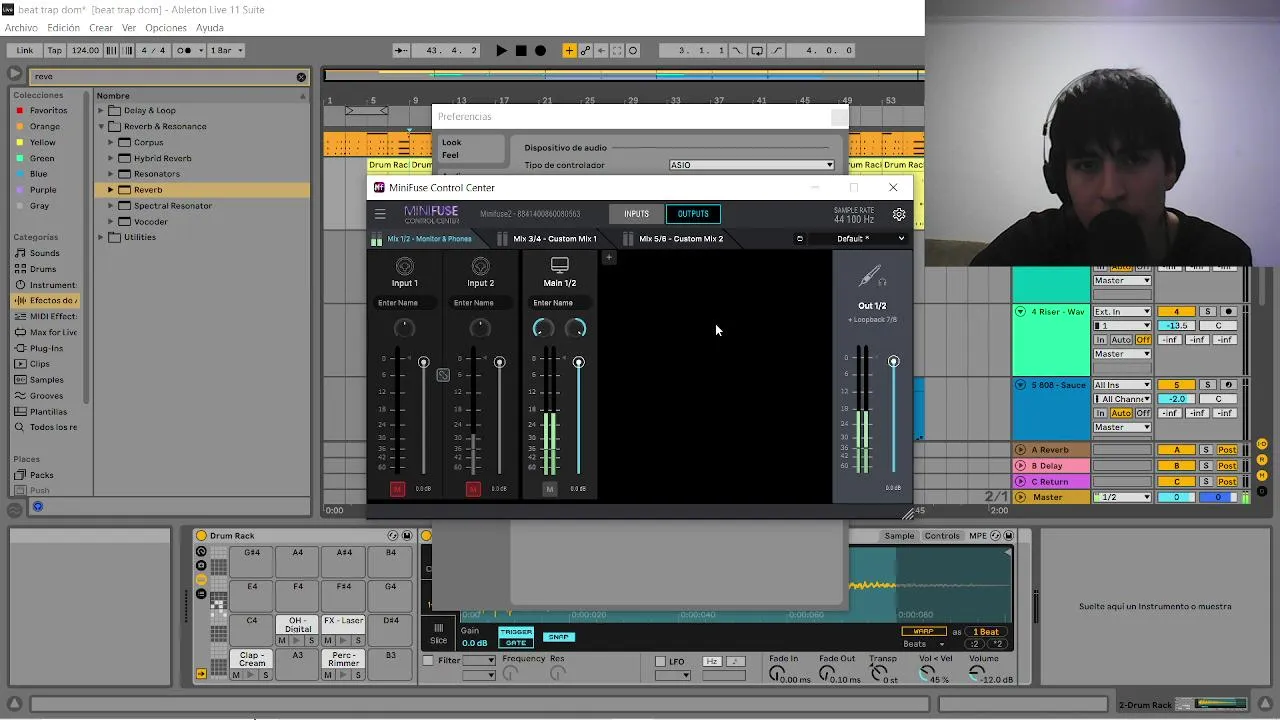The image size is (1280, 720).
Task: Click the Out 1/2 jack and headphones icon
Action: (871, 277)
